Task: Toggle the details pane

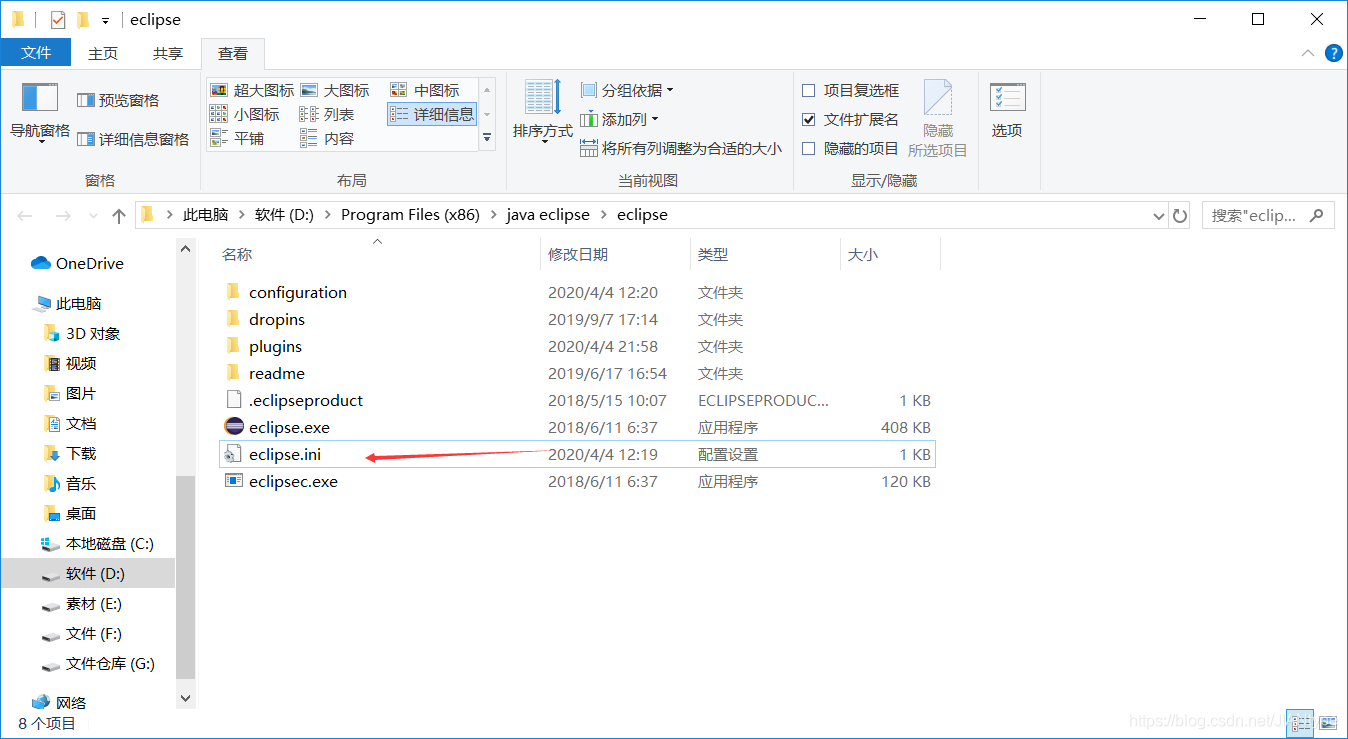Action: pyautogui.click(x=133, y=139)
